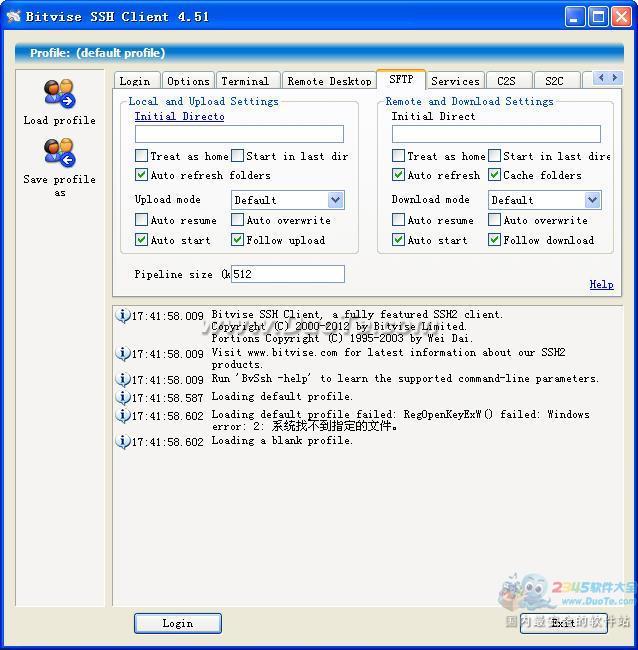Select the 'Loading default profile.' log line
Screen dimensions: 638x650
coord(282,396)
